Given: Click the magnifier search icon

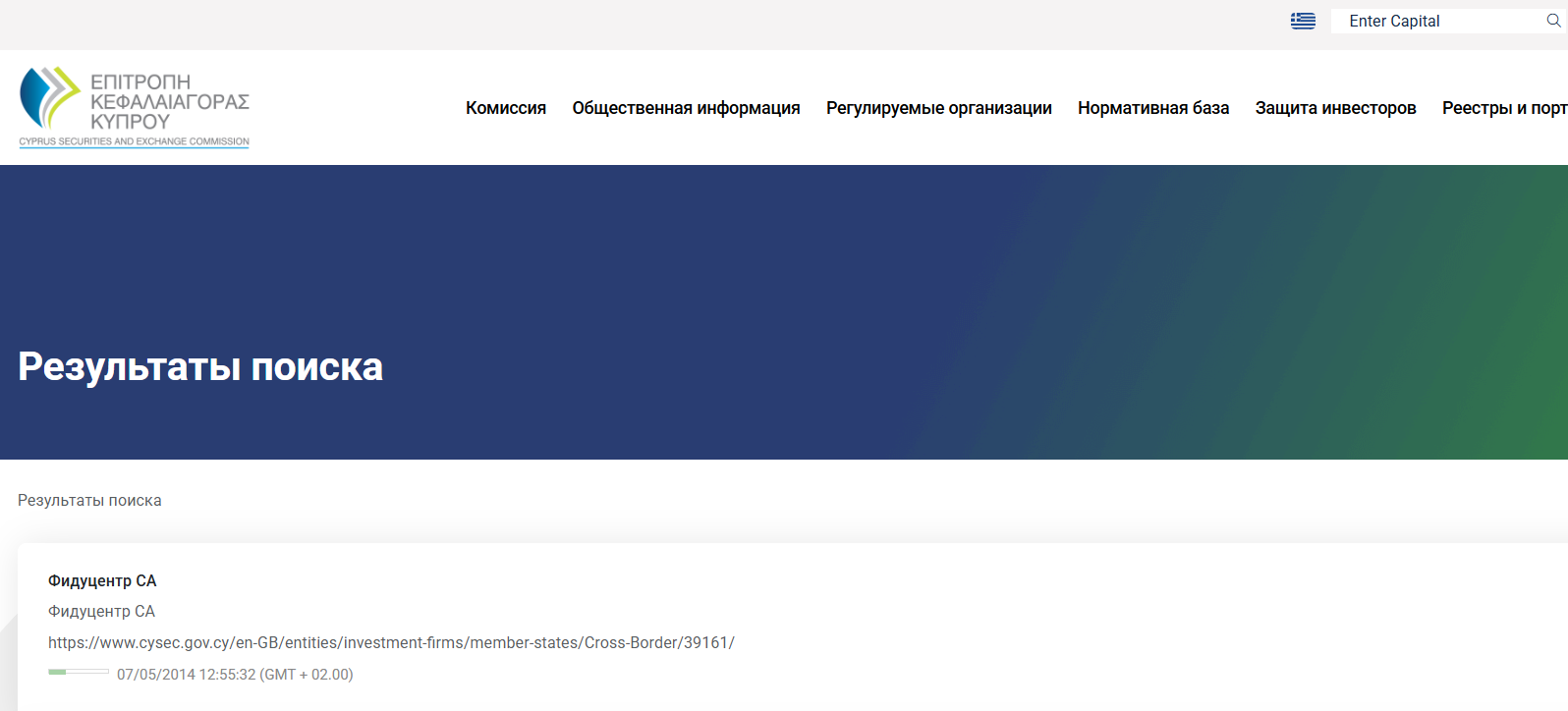Looking at the screenshot, I should click(x=1553, y=21).
